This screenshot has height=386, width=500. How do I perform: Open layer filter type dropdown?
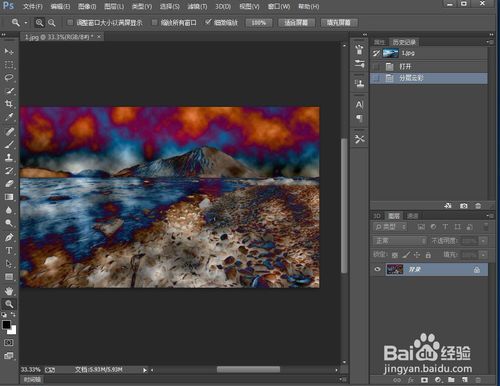click(390, 227)
